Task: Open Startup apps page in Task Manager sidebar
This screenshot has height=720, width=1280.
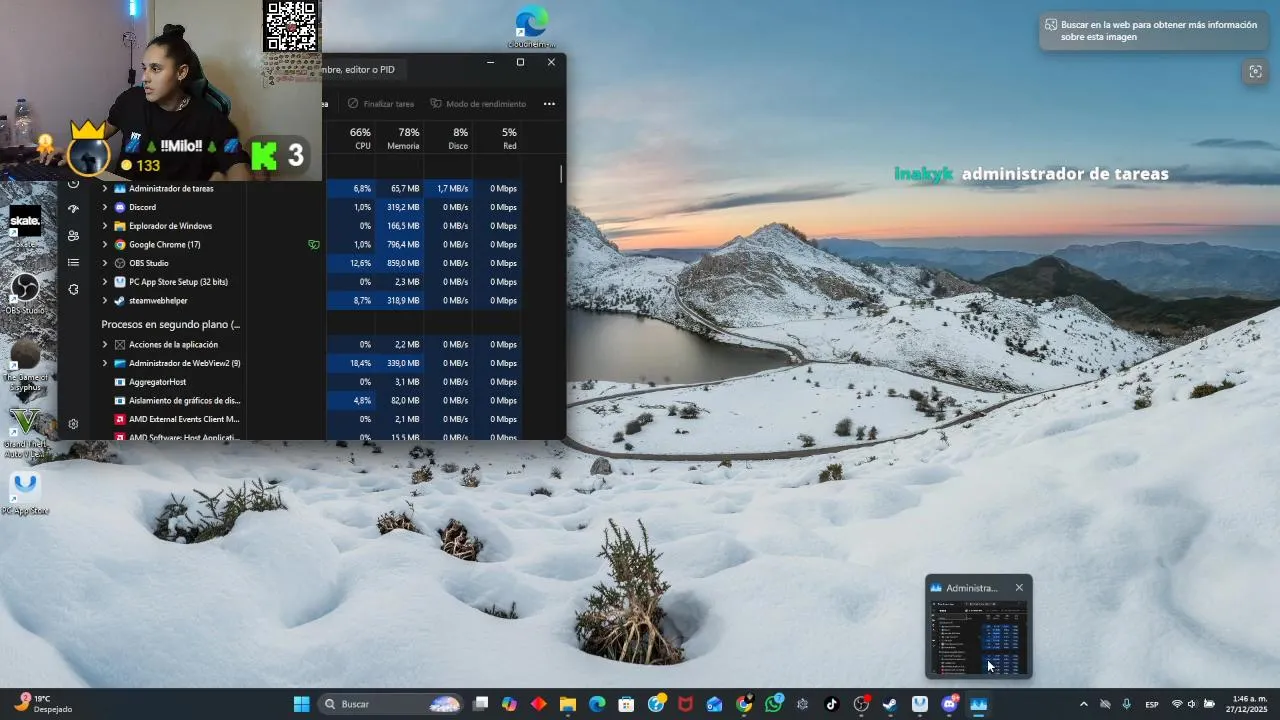Action: tap(73, 210)
